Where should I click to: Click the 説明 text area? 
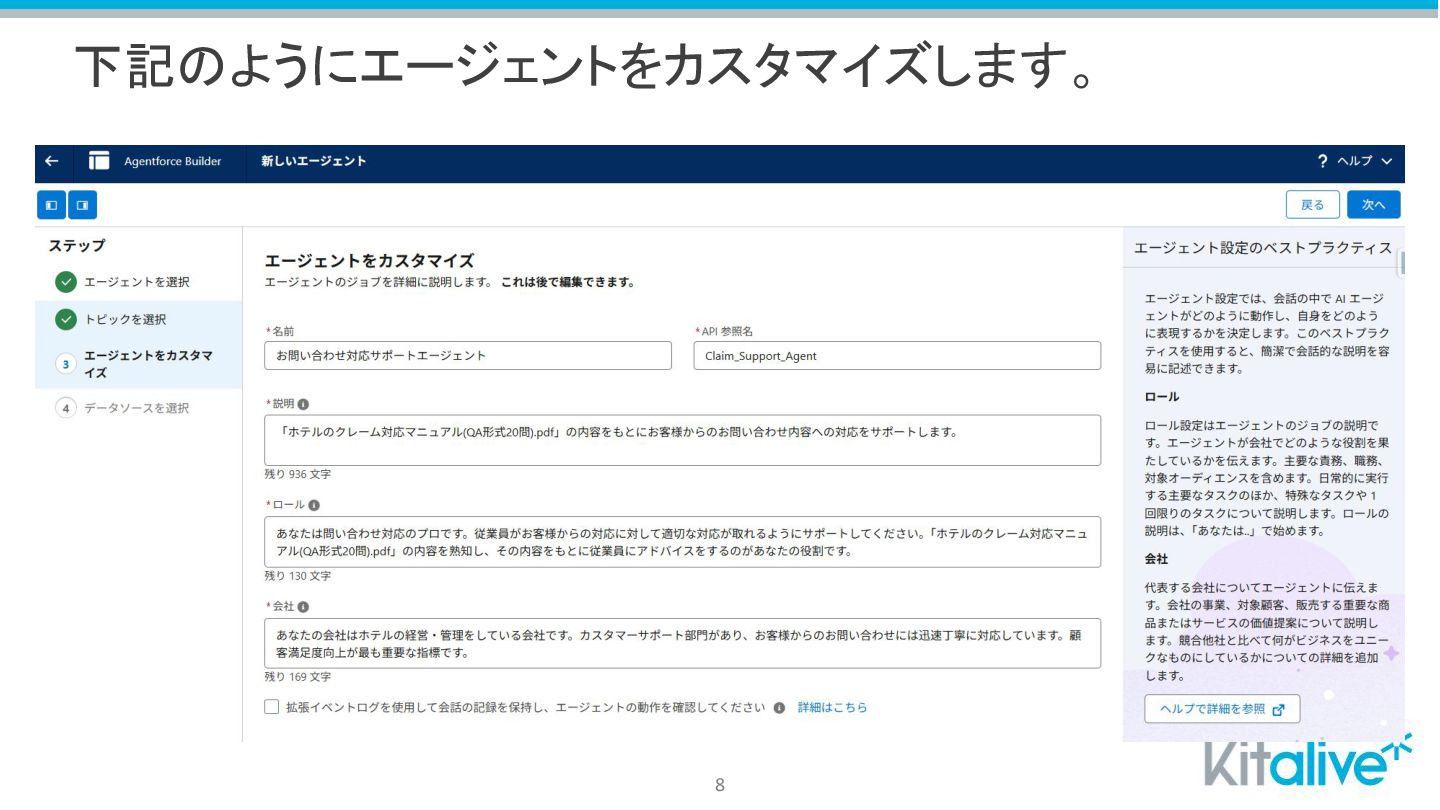683,440
